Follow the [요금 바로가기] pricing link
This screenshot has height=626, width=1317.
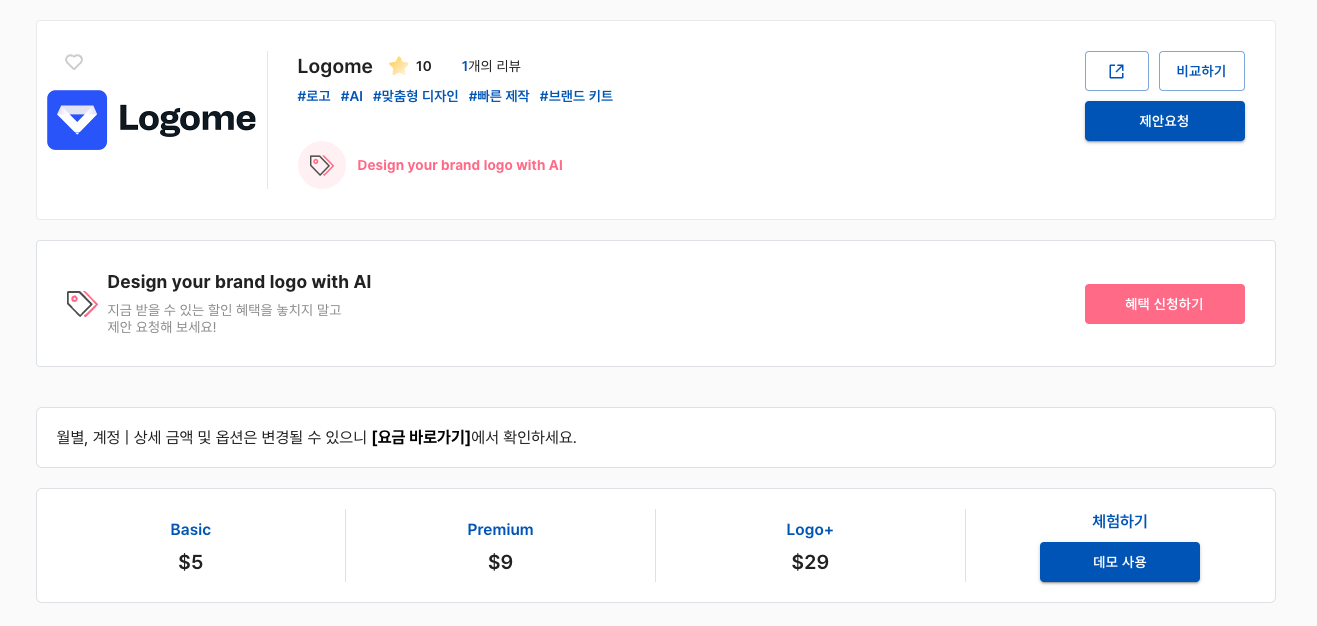tap(421, 437)
